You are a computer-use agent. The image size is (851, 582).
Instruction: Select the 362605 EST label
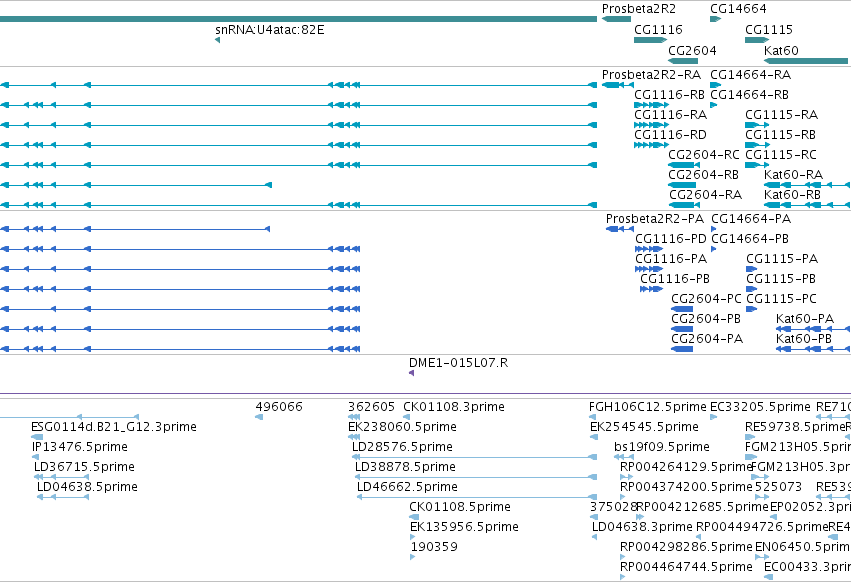(371, 408)
